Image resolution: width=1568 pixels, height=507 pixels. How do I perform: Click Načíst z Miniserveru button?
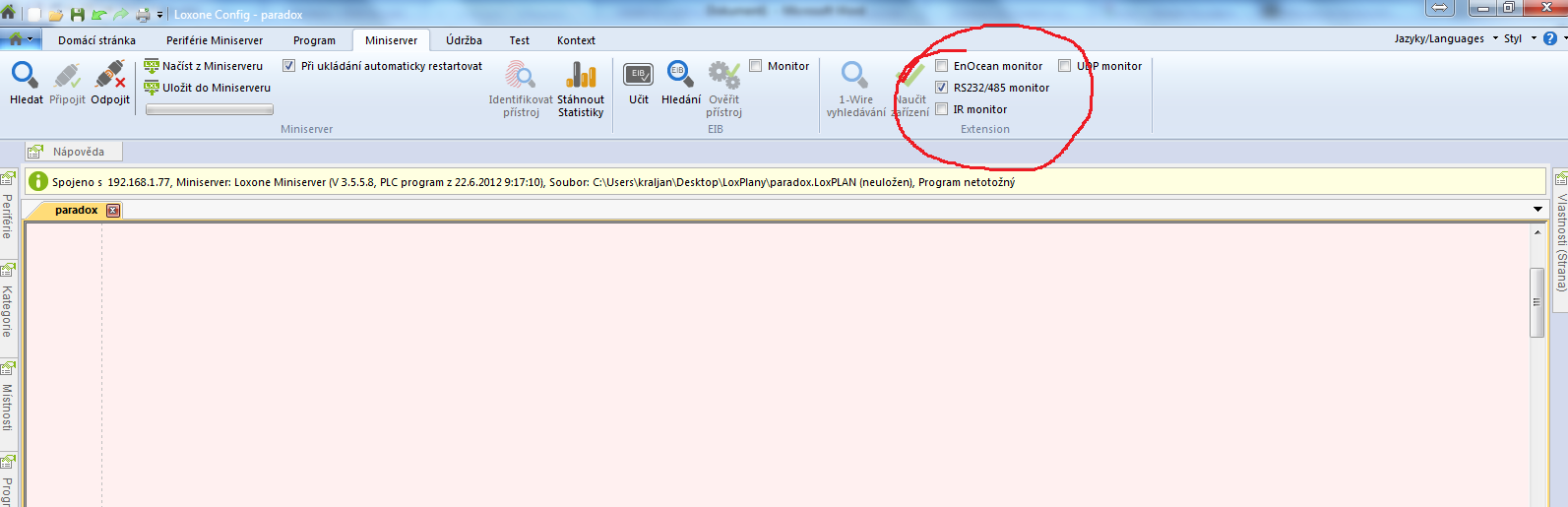pos(205,66)
